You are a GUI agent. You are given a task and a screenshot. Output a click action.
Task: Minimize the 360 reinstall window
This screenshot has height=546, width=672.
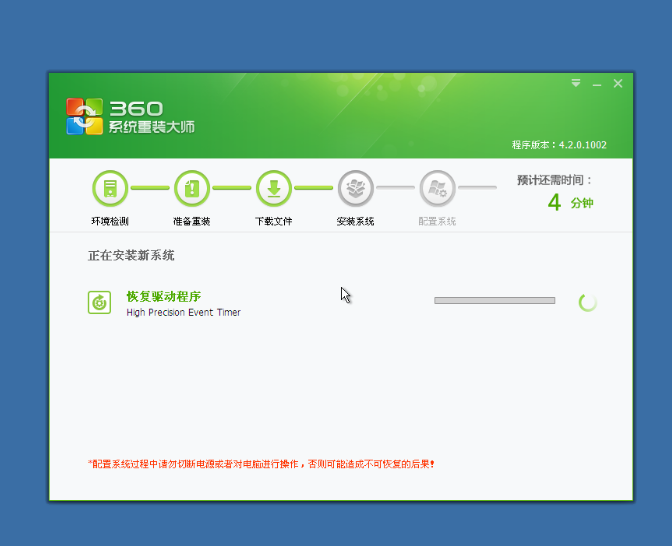(597, 84)
